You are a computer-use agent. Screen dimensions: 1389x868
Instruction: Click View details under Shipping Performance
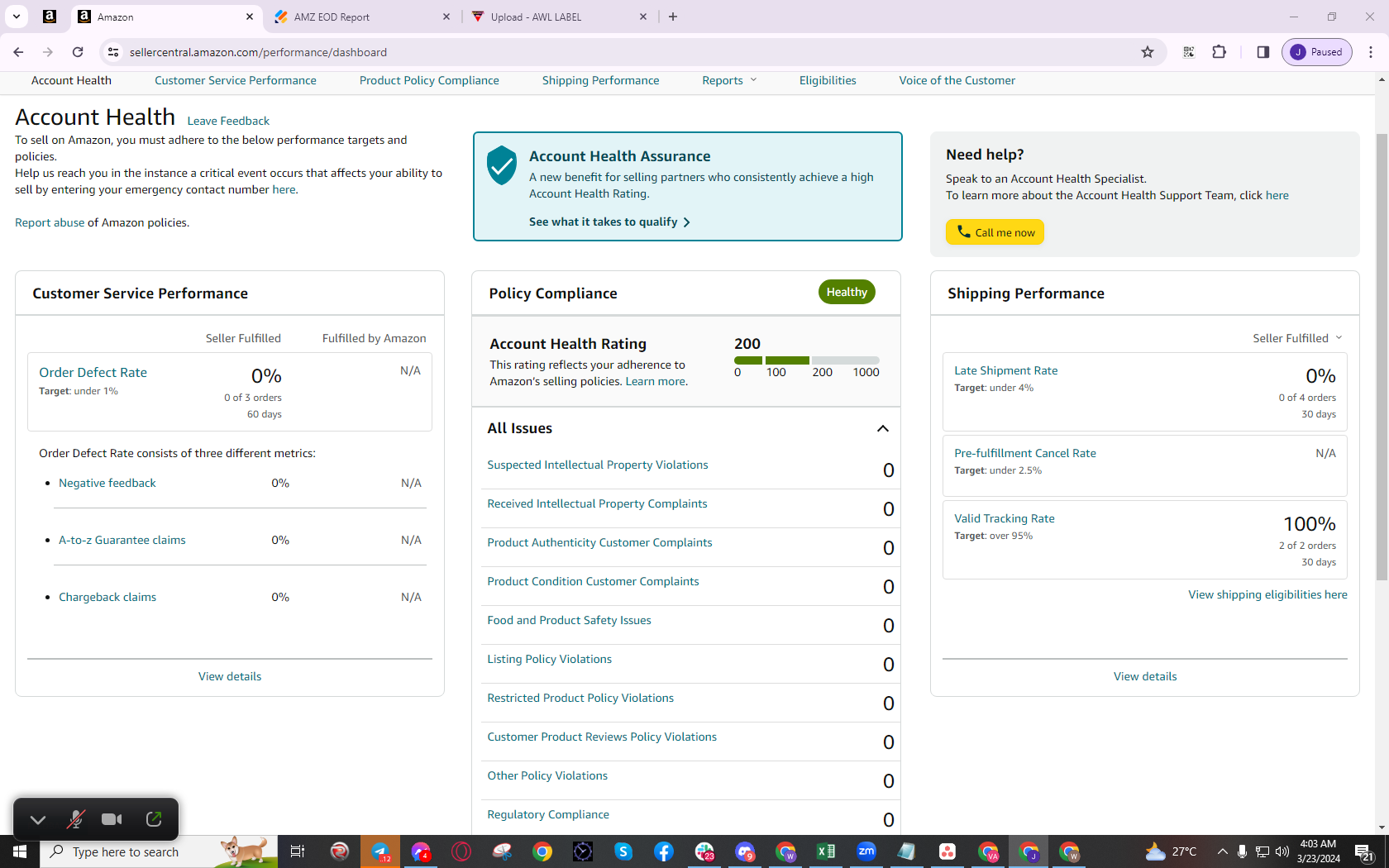(1145, 676)
